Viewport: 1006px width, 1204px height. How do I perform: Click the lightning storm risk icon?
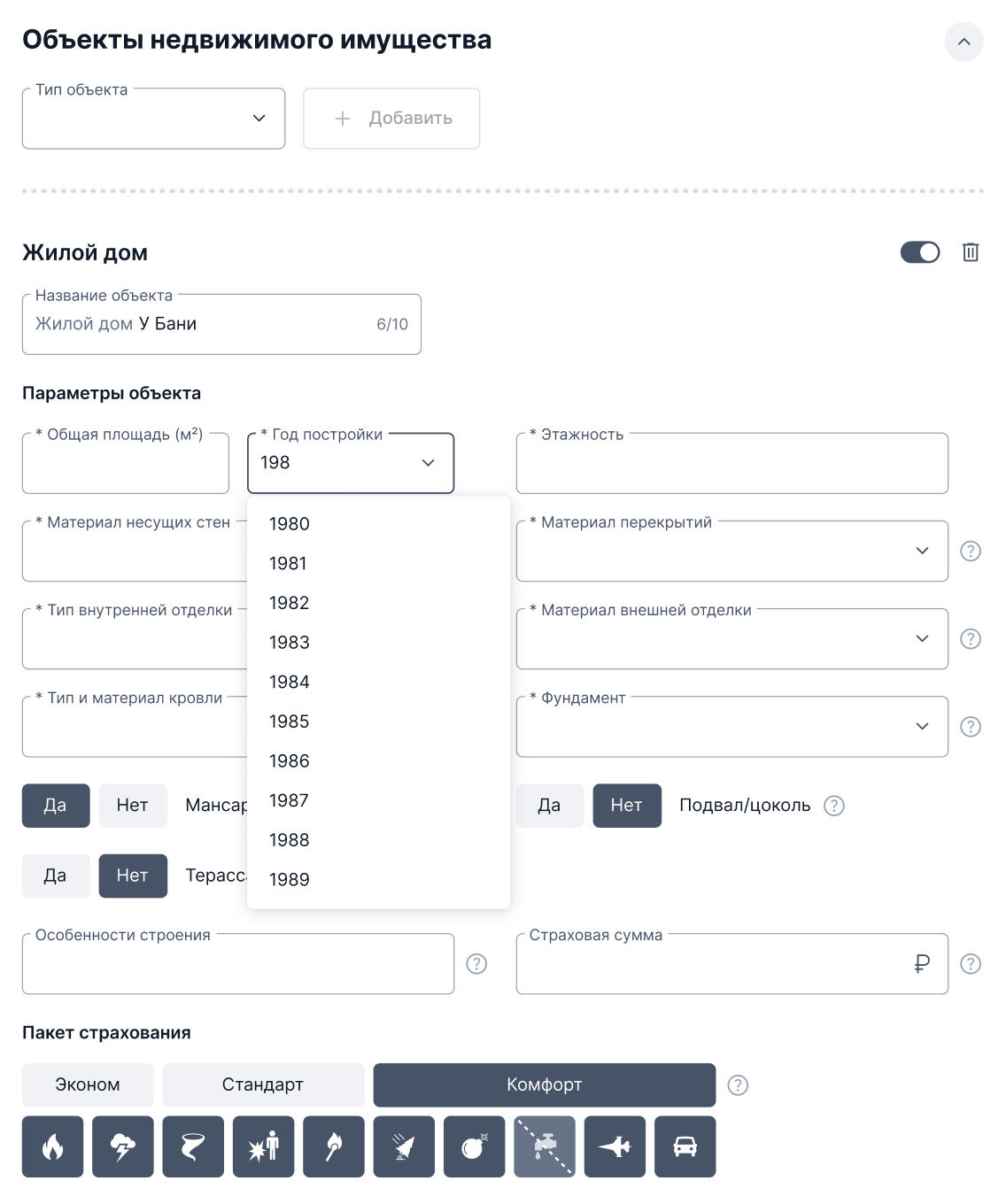click(x=123, y=1146)
